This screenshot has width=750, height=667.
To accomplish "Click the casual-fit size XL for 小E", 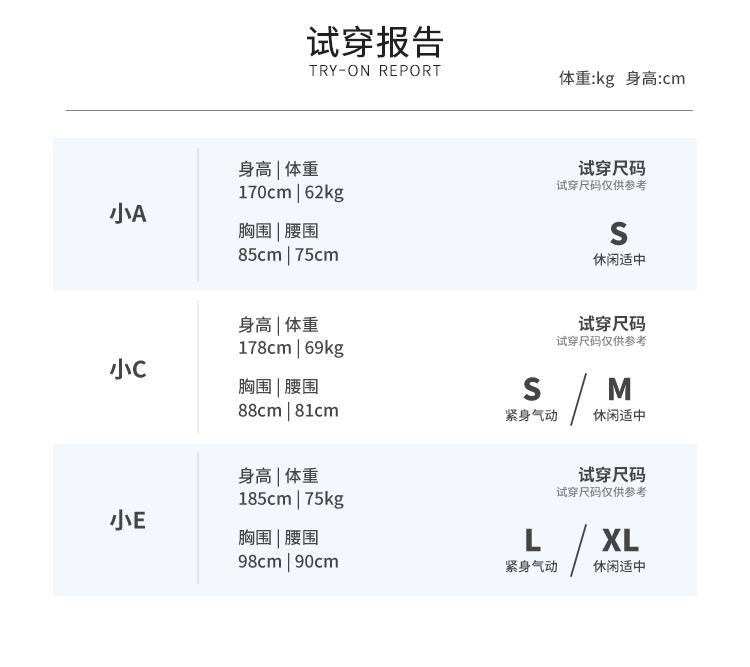I will coord(619,541).
